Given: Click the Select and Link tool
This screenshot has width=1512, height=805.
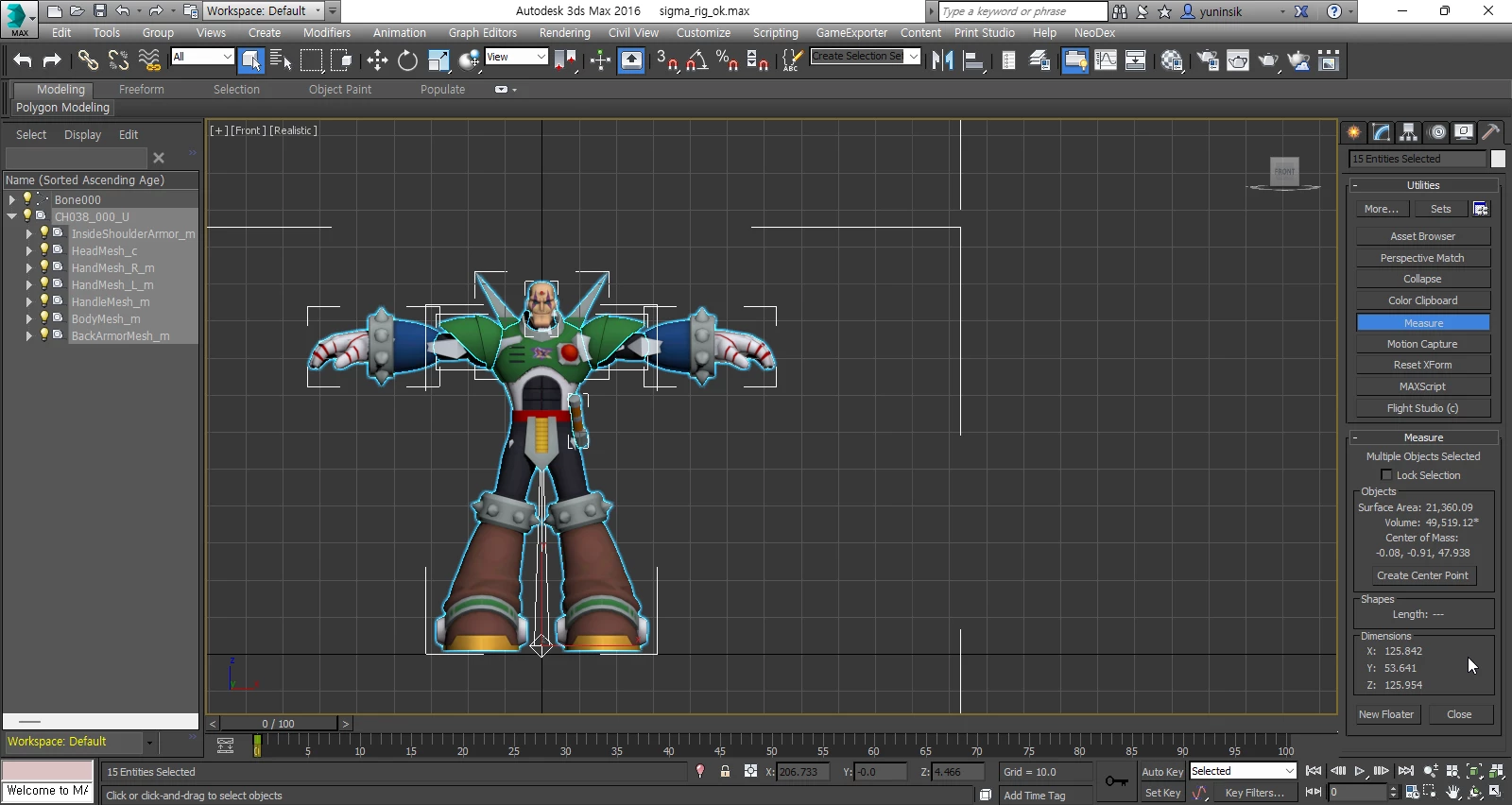Looking at the screenshot, I should pos(88,60).
